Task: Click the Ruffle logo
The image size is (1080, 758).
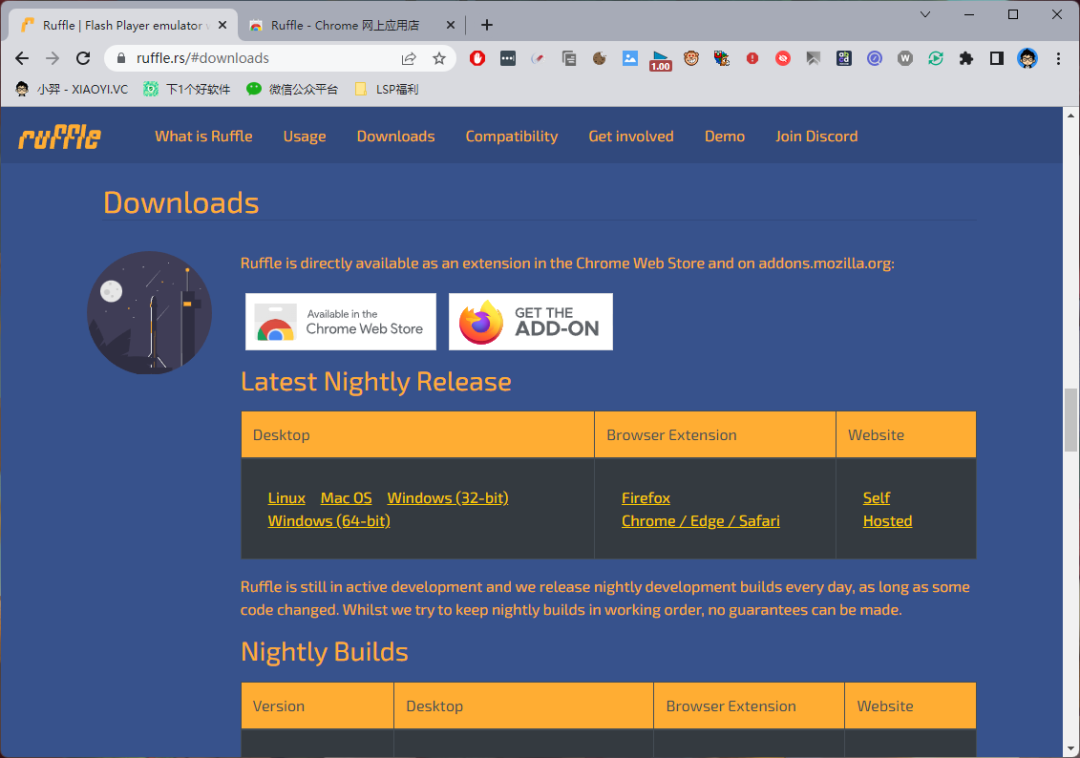Action: [x=60, y=137]
